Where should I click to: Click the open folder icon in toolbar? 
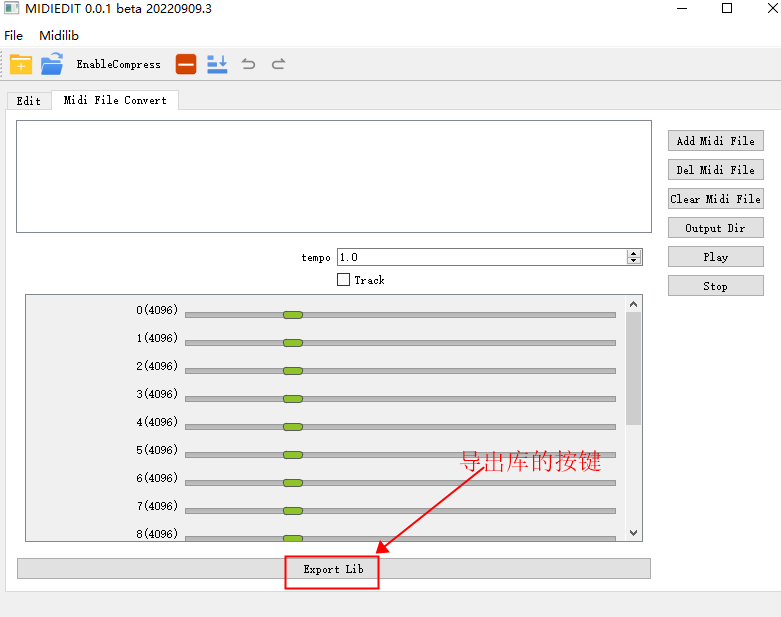52,64
